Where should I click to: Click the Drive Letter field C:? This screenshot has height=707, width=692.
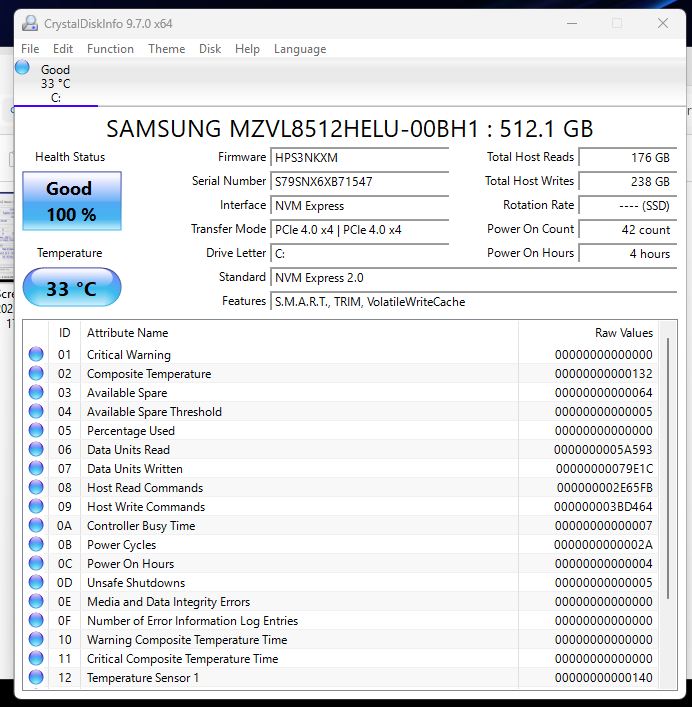[x=360, y=253]
